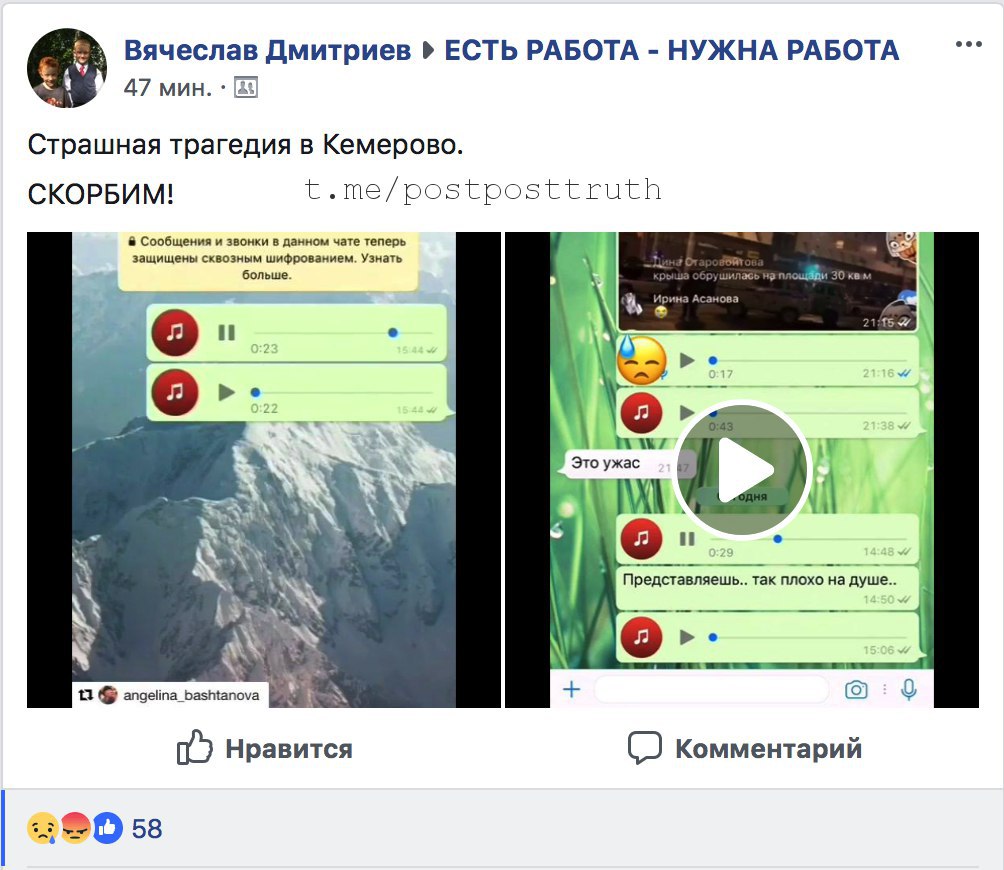Open the left mountain video thumbnail
Image resolution: width=1004 pixels, height=870 pixels.
pyautogui.click(x=264, y=469)
